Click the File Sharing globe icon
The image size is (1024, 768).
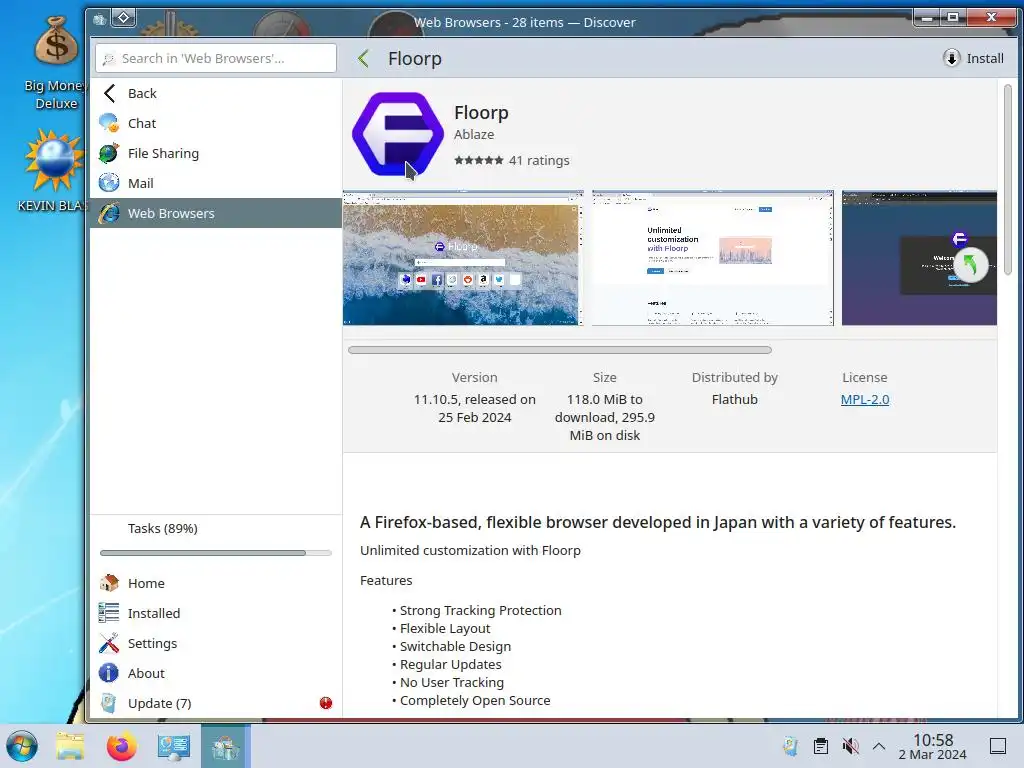[109, 153]
